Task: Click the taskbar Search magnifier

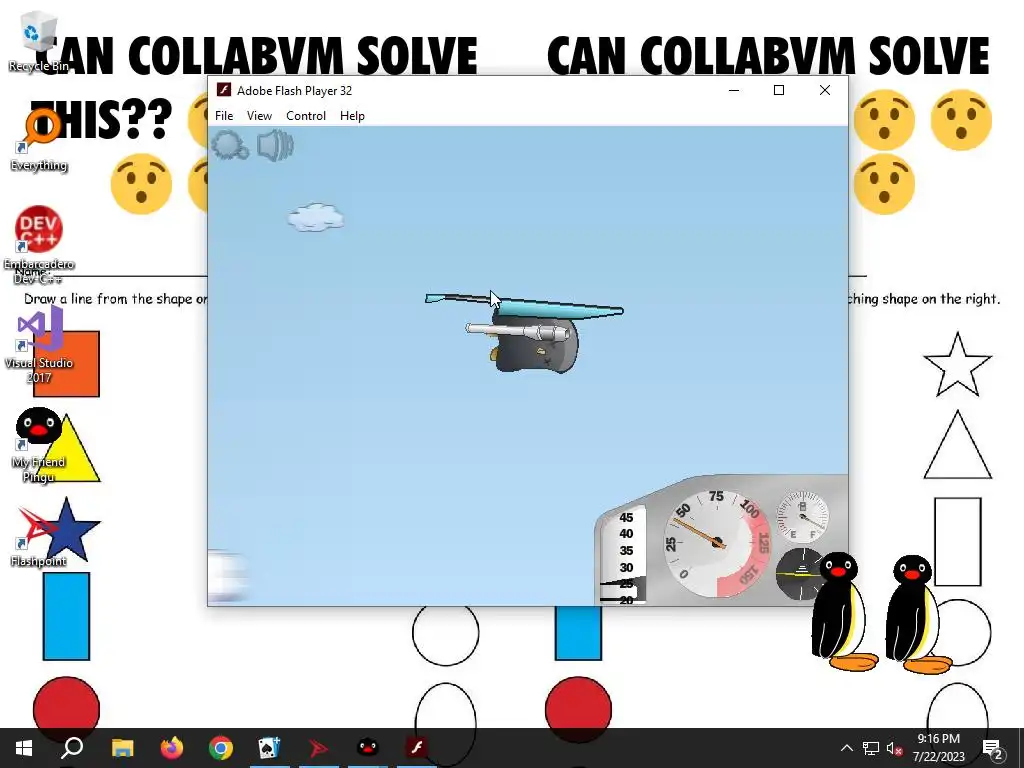Action: (72, 748)
